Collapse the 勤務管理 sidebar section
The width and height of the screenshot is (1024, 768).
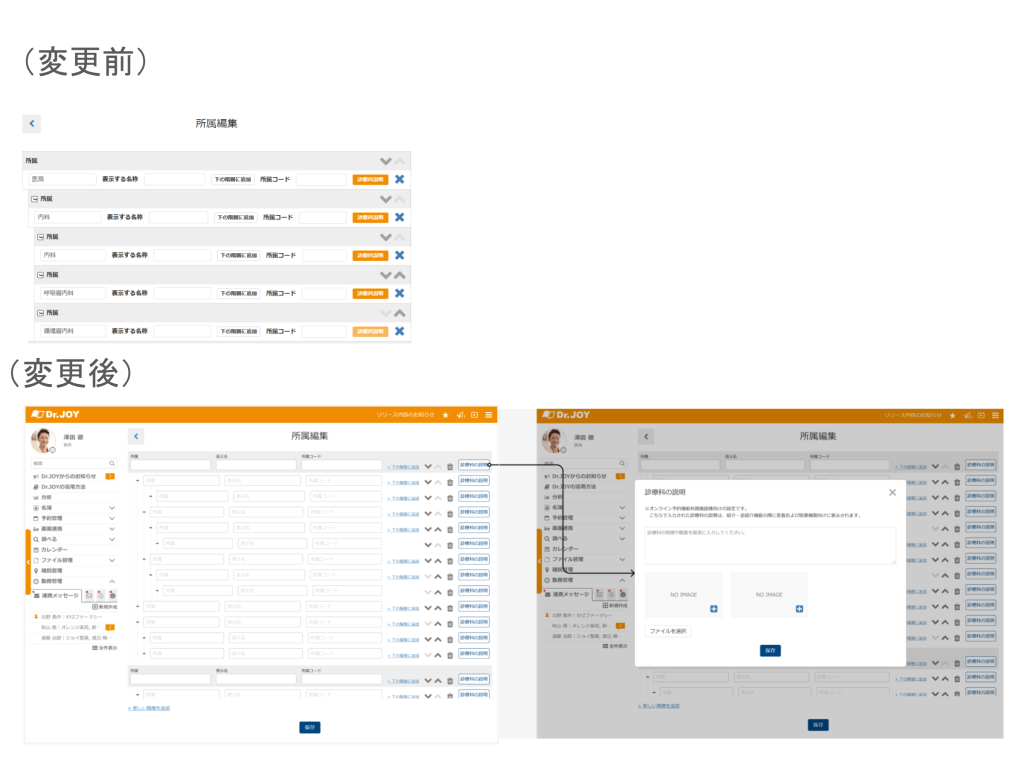[112, 581]
